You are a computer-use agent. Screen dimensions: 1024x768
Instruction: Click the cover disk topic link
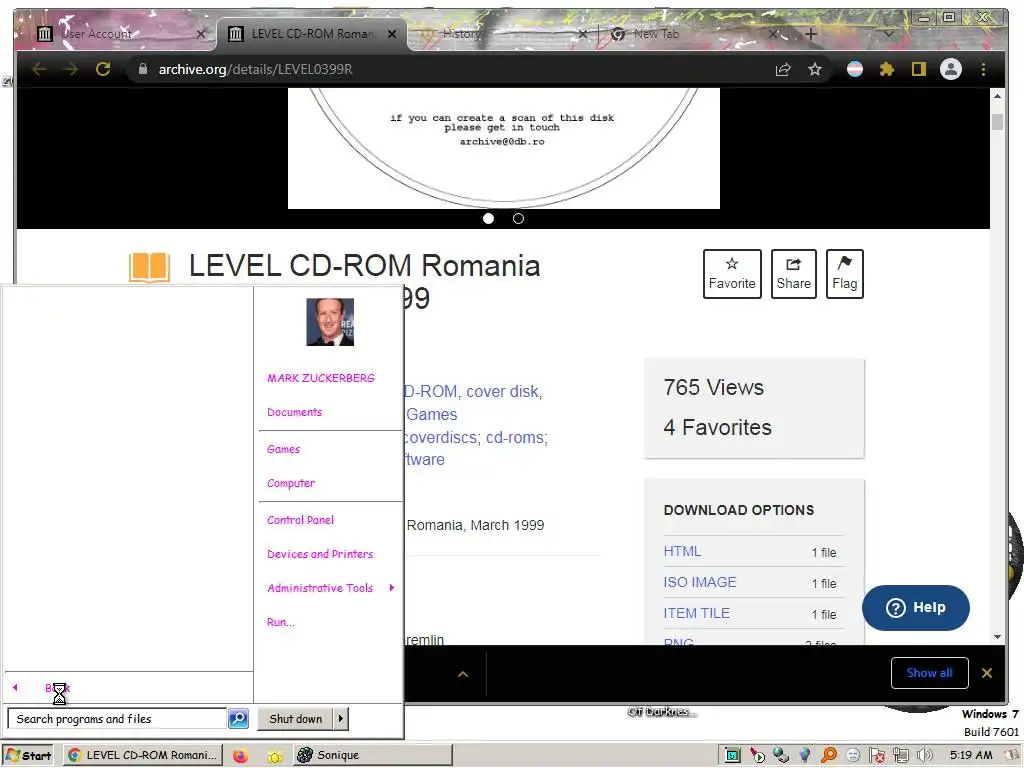pyautogui.click(x=504, y=391)
